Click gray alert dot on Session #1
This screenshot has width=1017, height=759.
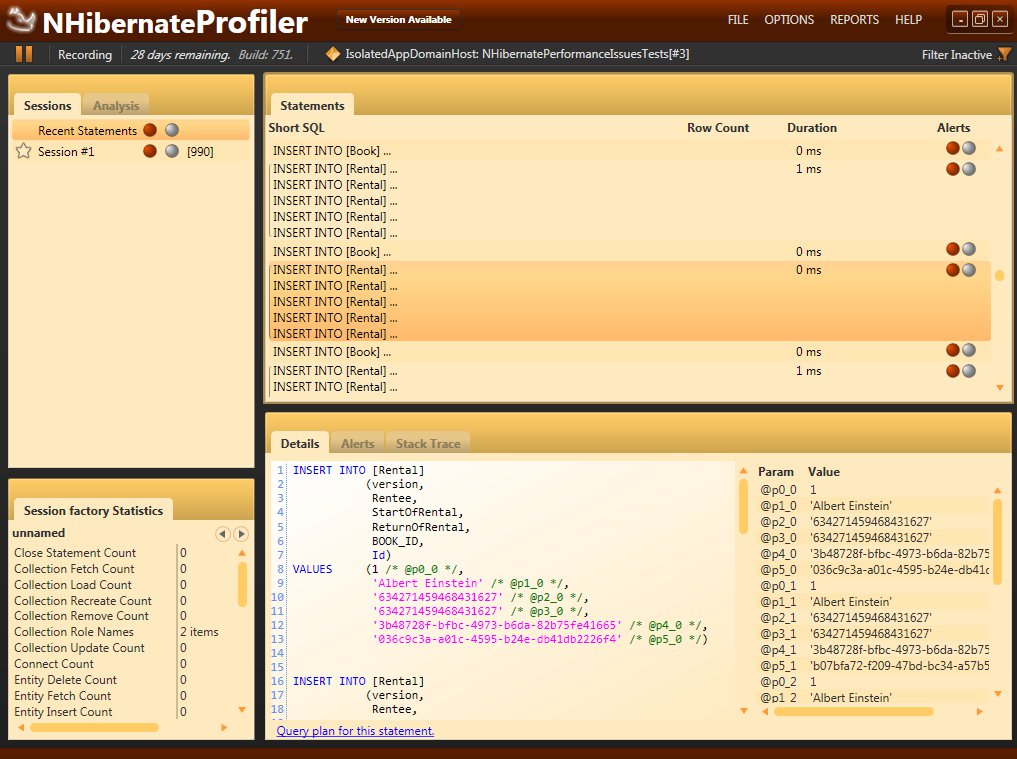coord(172,151)
